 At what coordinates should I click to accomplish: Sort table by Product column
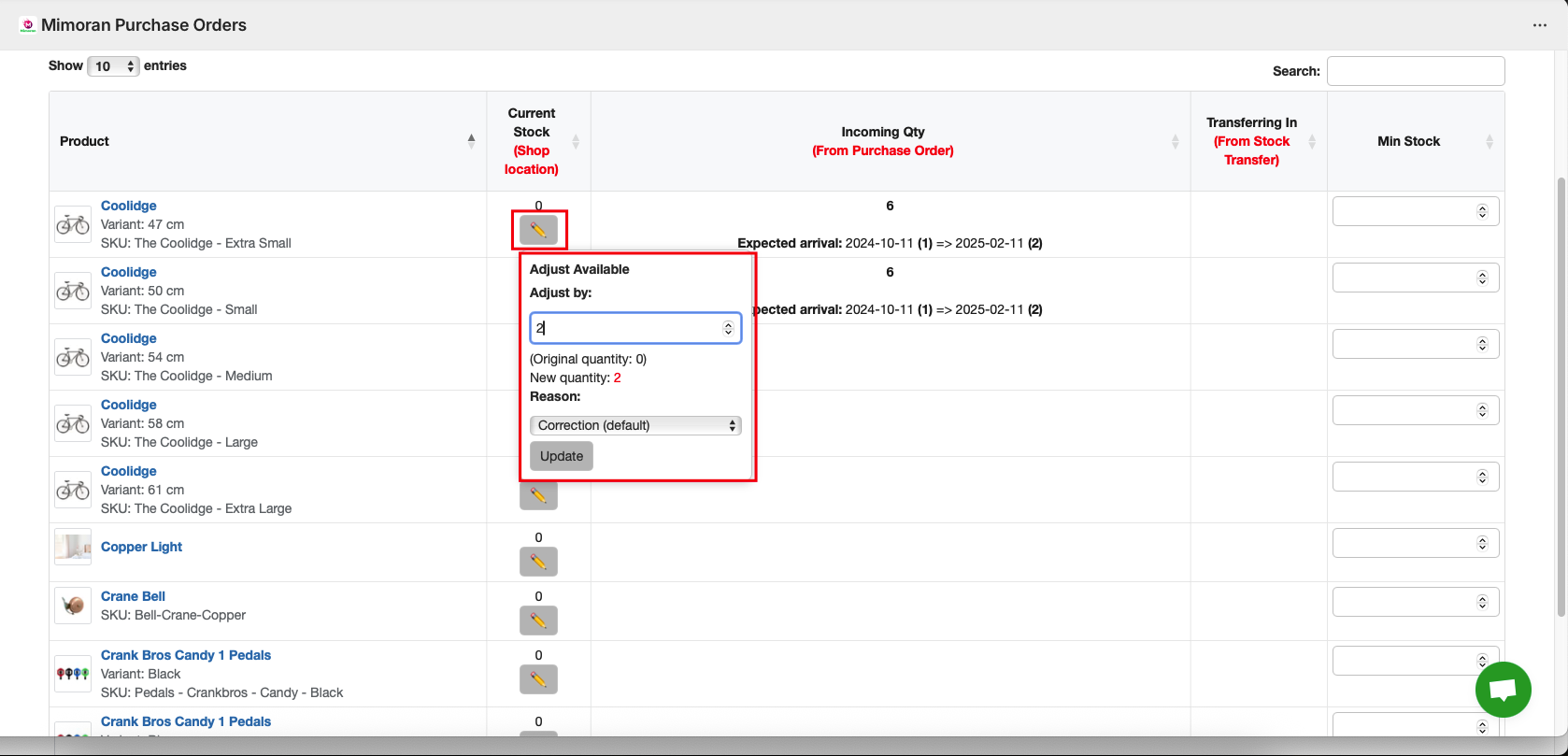tap(267, 141)
